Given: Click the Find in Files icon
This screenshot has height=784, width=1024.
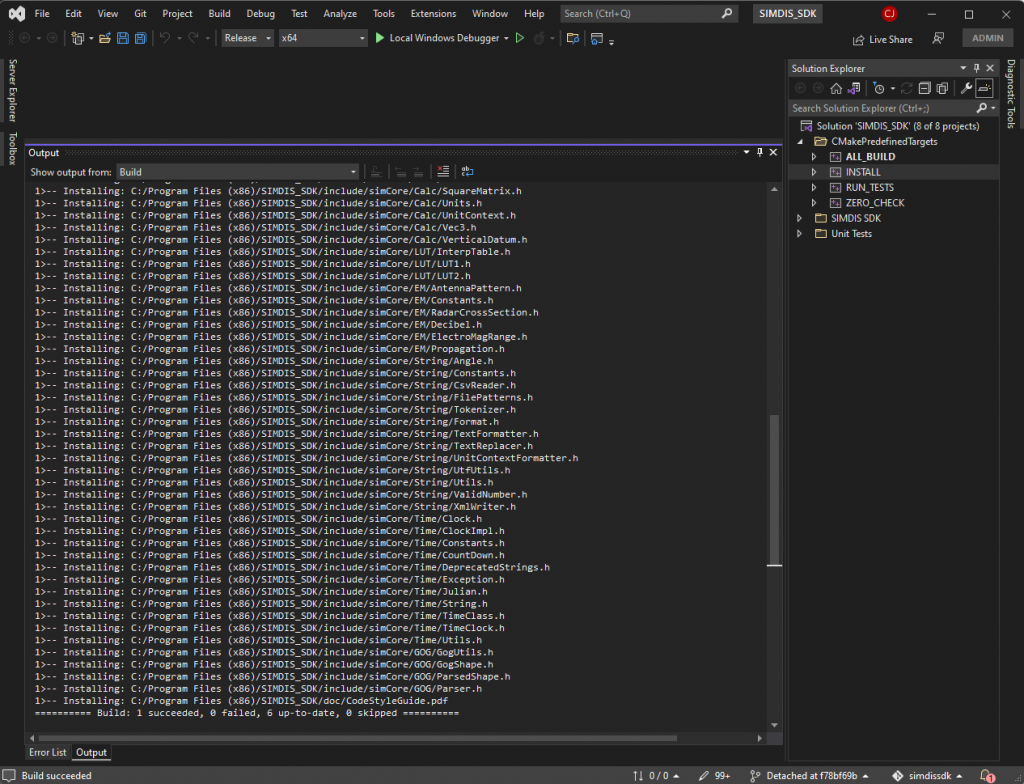Looking at the screenshot, I should pyautogui.click(x=573, y=39).
